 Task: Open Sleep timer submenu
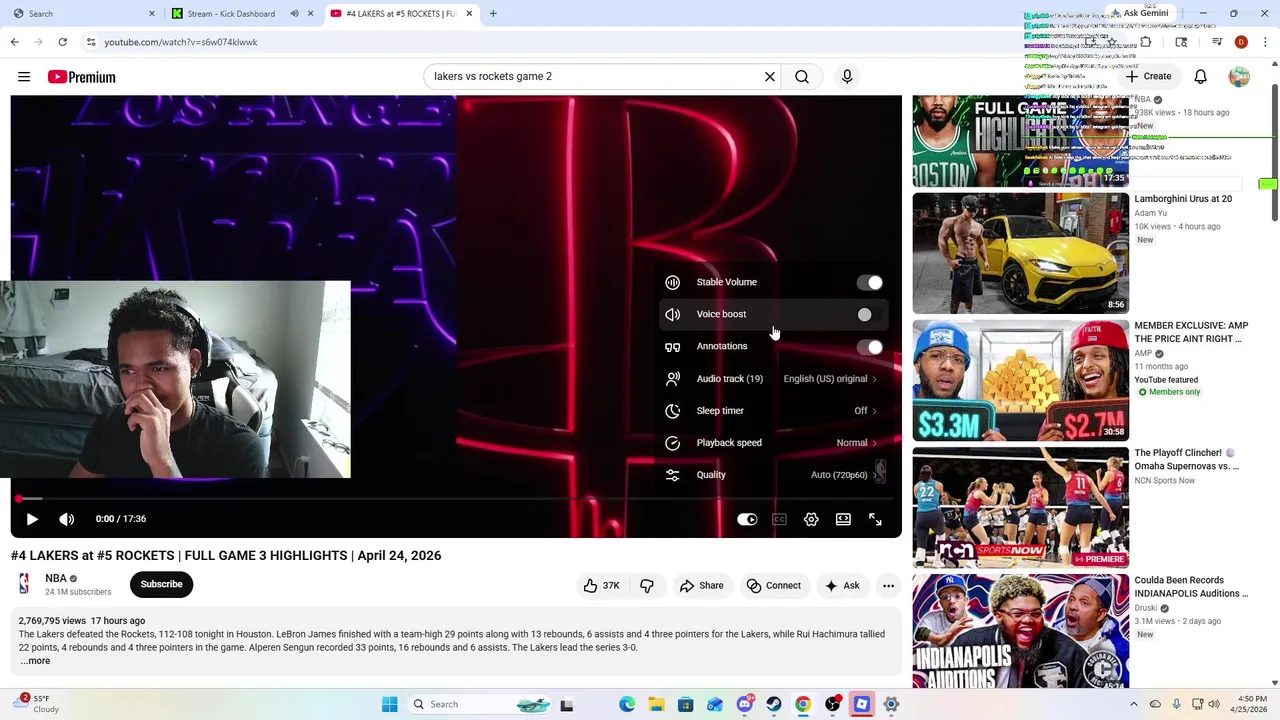773,411
